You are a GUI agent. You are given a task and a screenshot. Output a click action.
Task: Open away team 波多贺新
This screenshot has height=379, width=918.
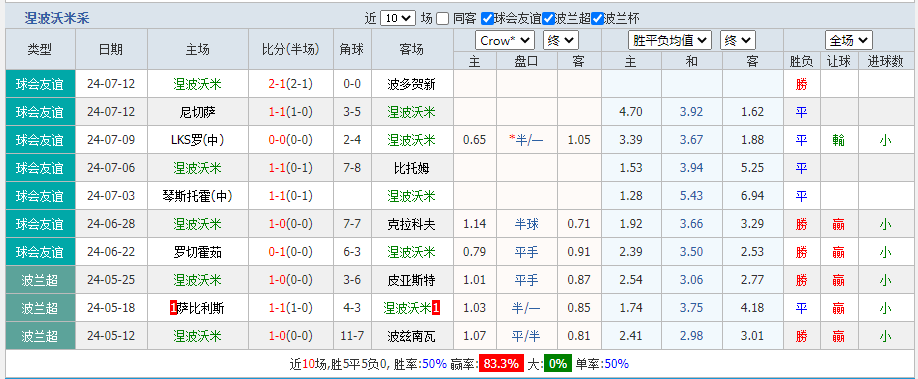pos(412,84)
